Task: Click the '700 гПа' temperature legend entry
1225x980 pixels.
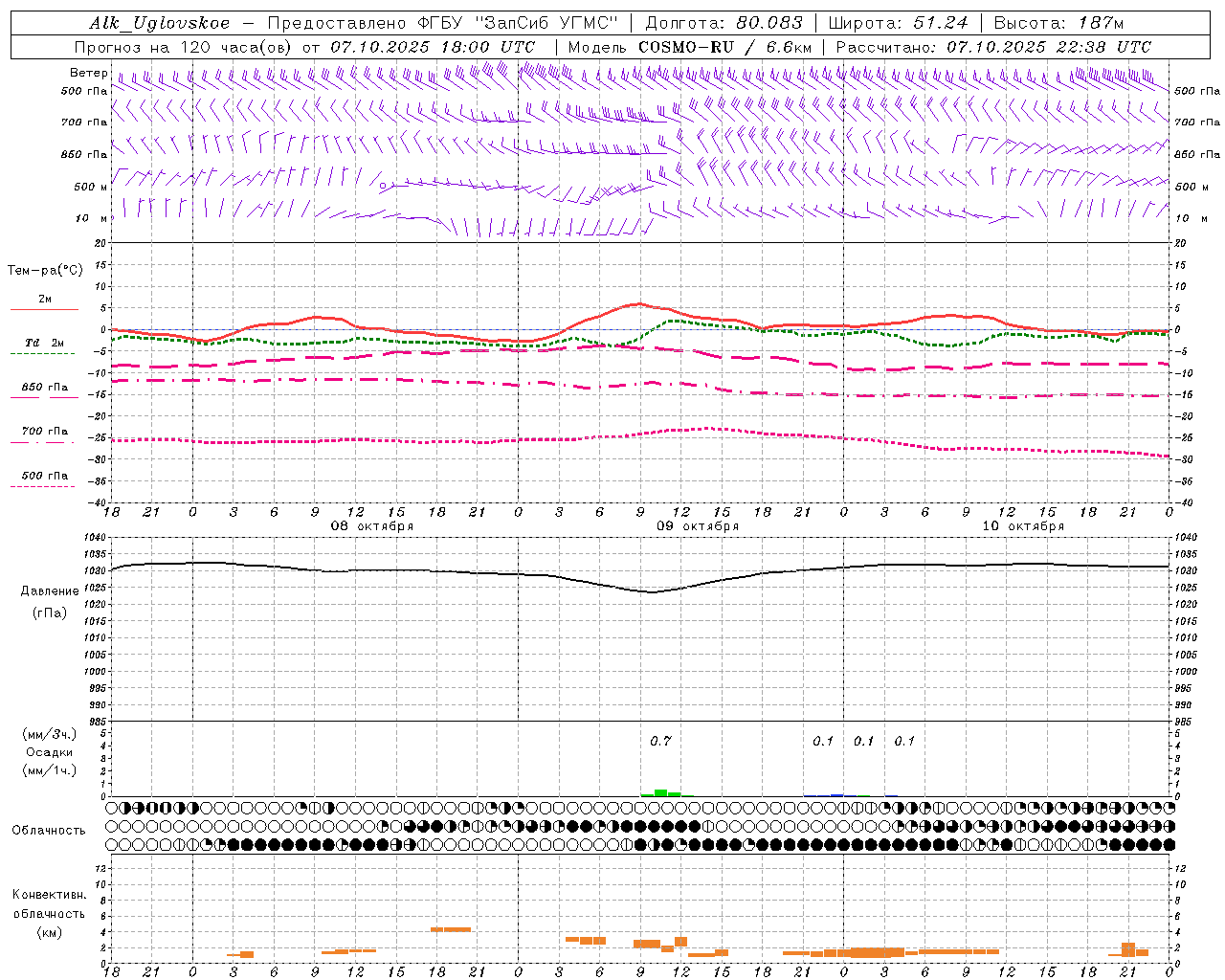Action: [x=45, y=432]
